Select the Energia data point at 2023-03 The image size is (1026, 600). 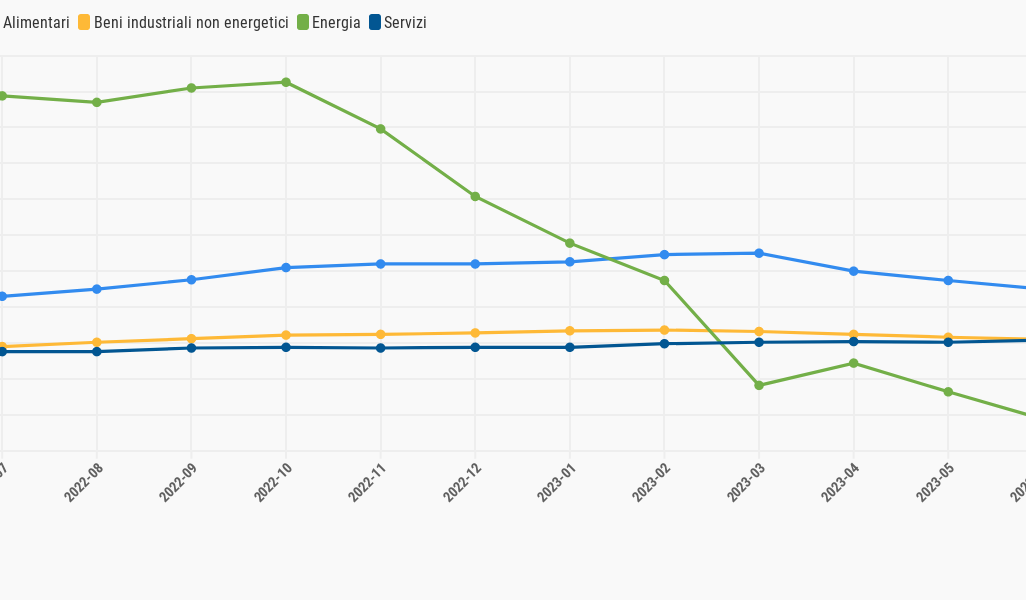coord(759,385)
